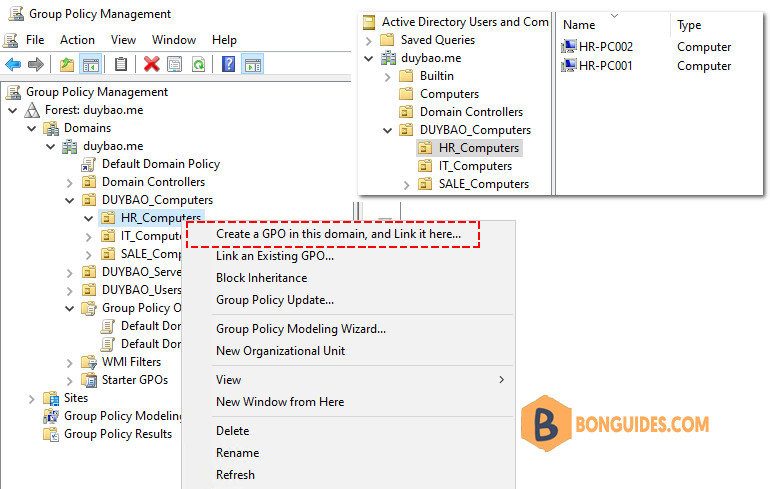770x489 pixels.
Task: Open the File menu
Action: tap(35, 40)
